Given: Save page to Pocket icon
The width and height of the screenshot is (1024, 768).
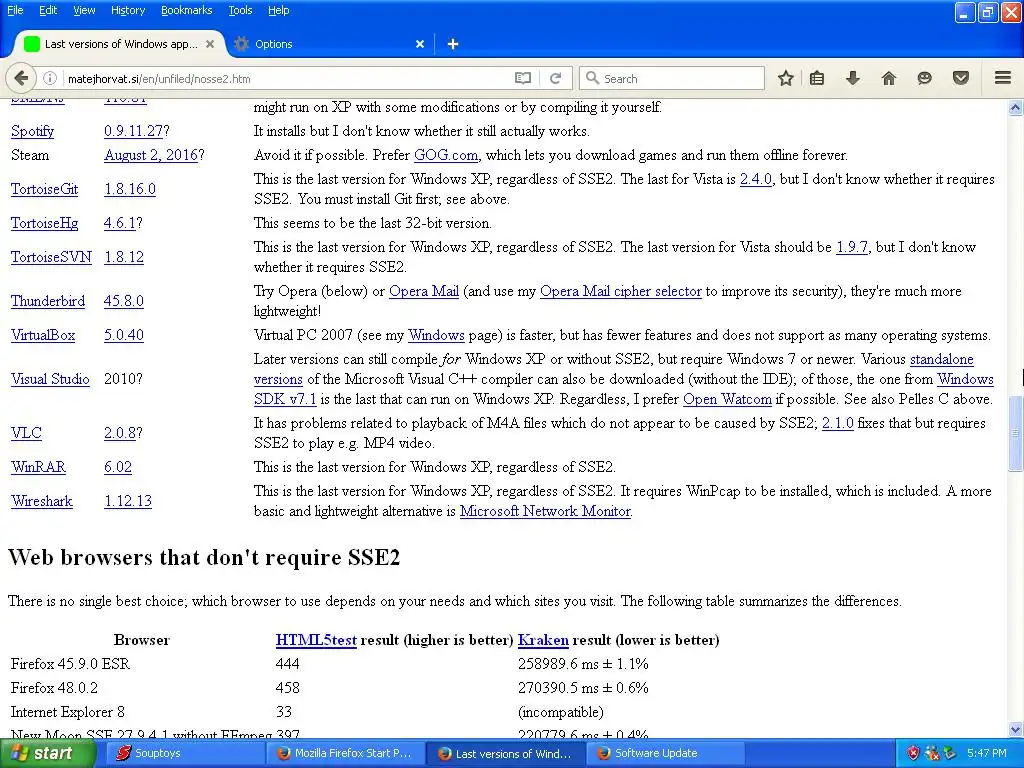Looking at the screenshot, I should [x=961, y=78].
